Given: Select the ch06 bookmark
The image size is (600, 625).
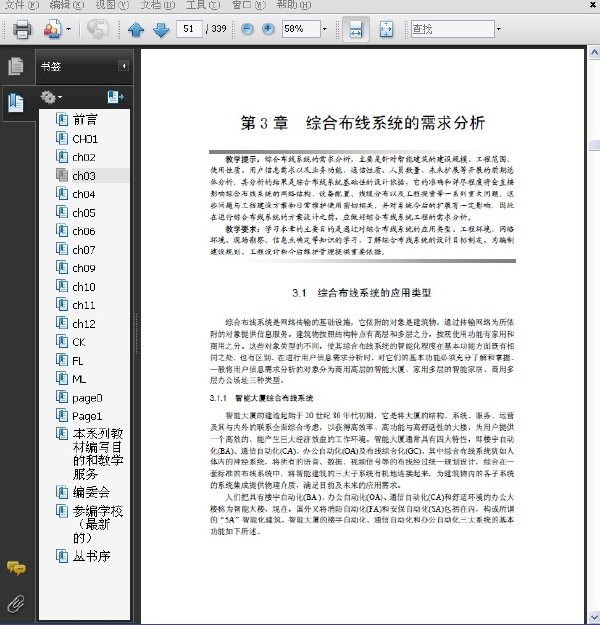Looking at the screenshot, I should point(84,231).
